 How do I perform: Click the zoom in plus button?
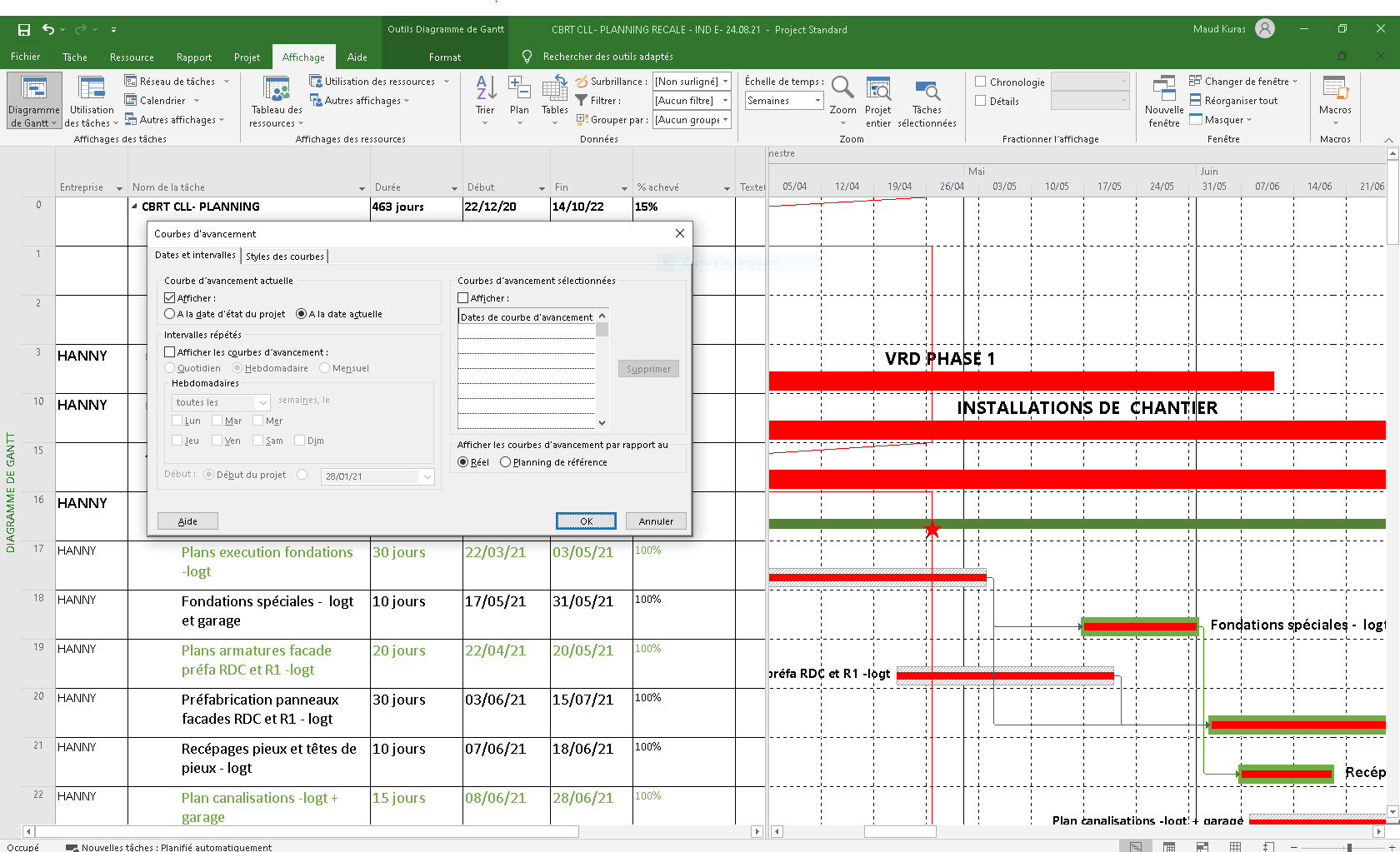coord(1392,847)
